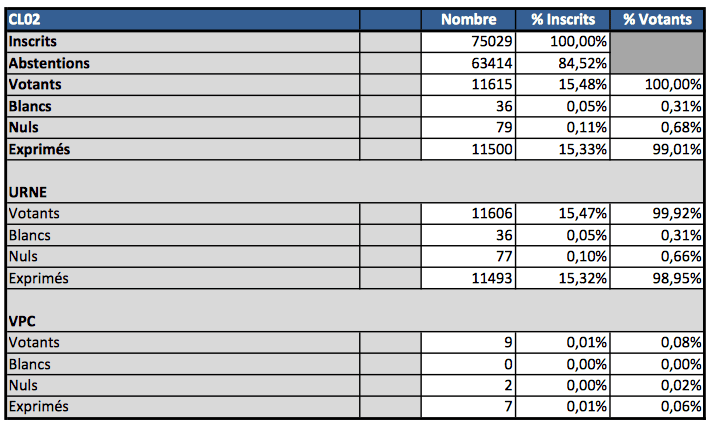Viewport: 720px width, 435px height.
Task: Select the Nombre column header
Action: point(468,19)
